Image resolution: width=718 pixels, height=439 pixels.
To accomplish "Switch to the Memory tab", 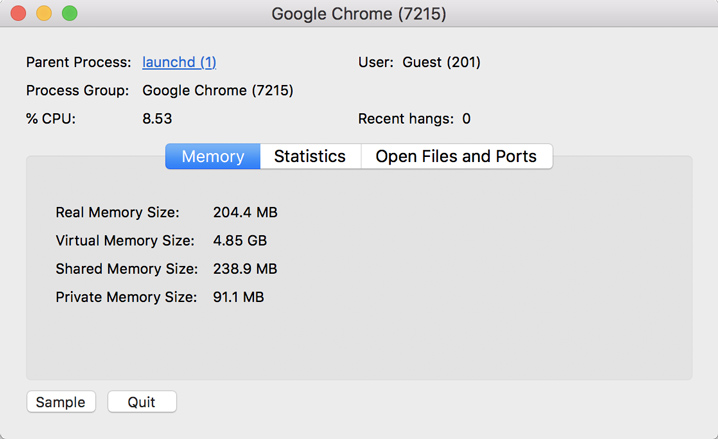I will (213, 156).
